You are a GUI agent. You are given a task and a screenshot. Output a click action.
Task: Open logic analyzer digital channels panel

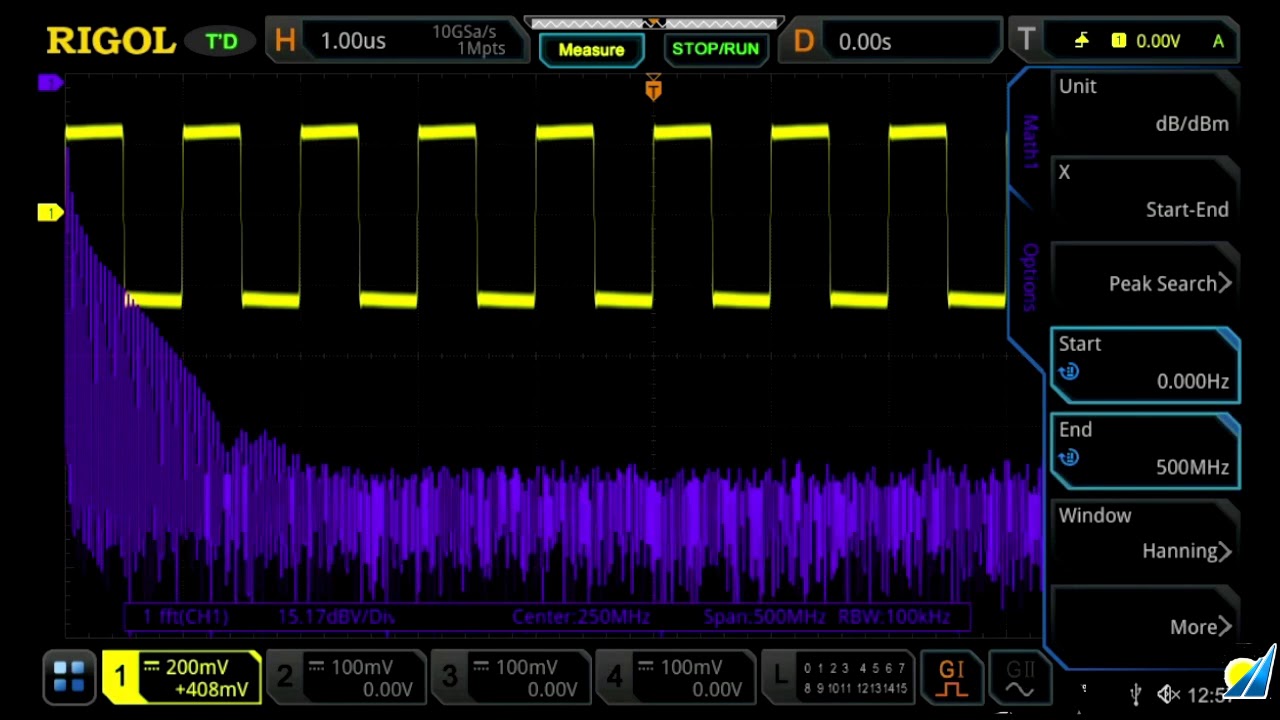click(x=838, y=677)
